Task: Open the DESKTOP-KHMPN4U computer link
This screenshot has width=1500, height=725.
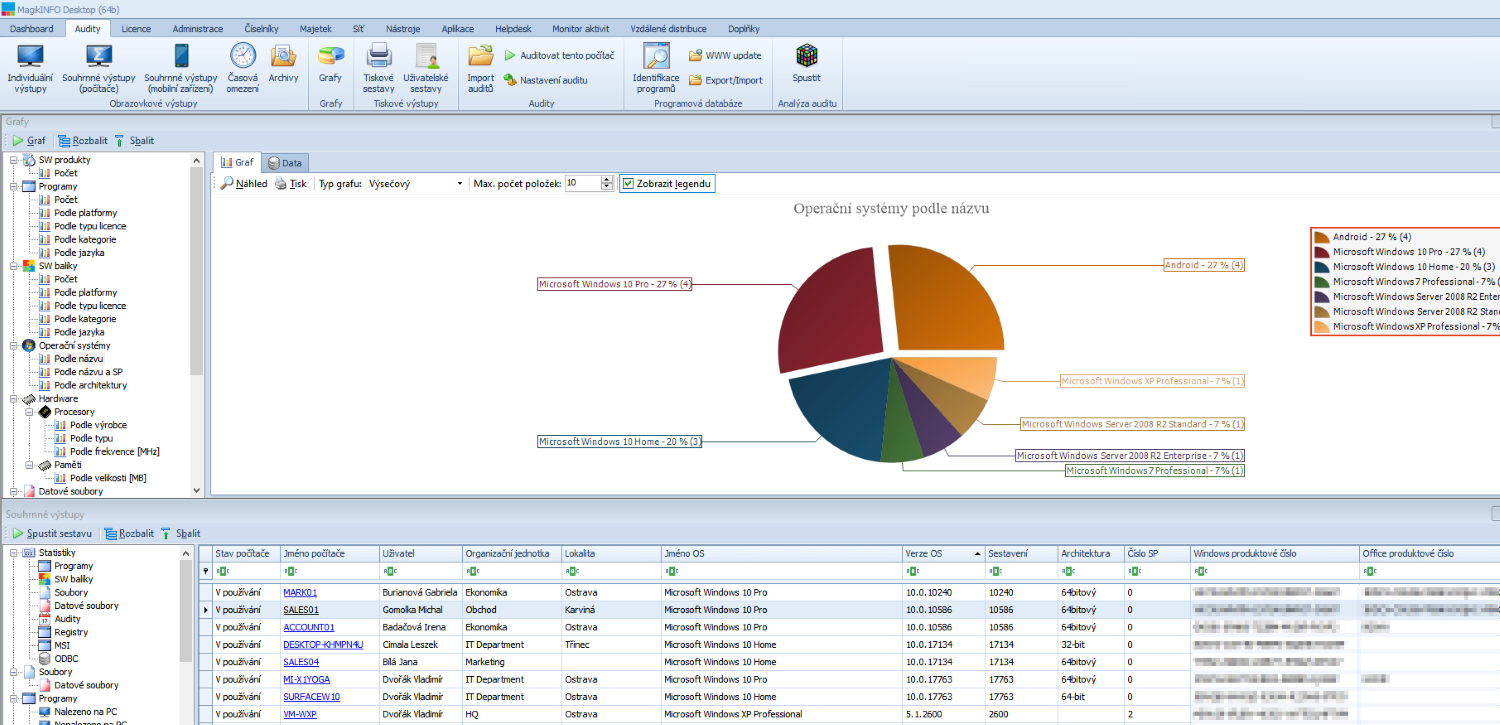Action: 323,645
